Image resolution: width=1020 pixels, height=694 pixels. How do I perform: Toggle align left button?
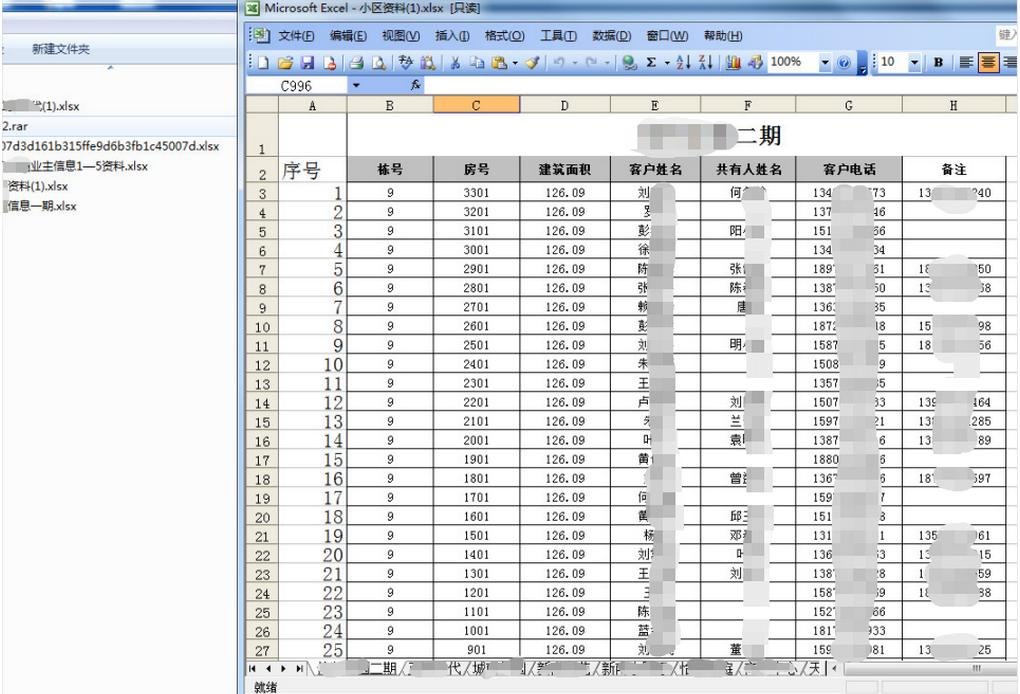click(x=966, y=63)
